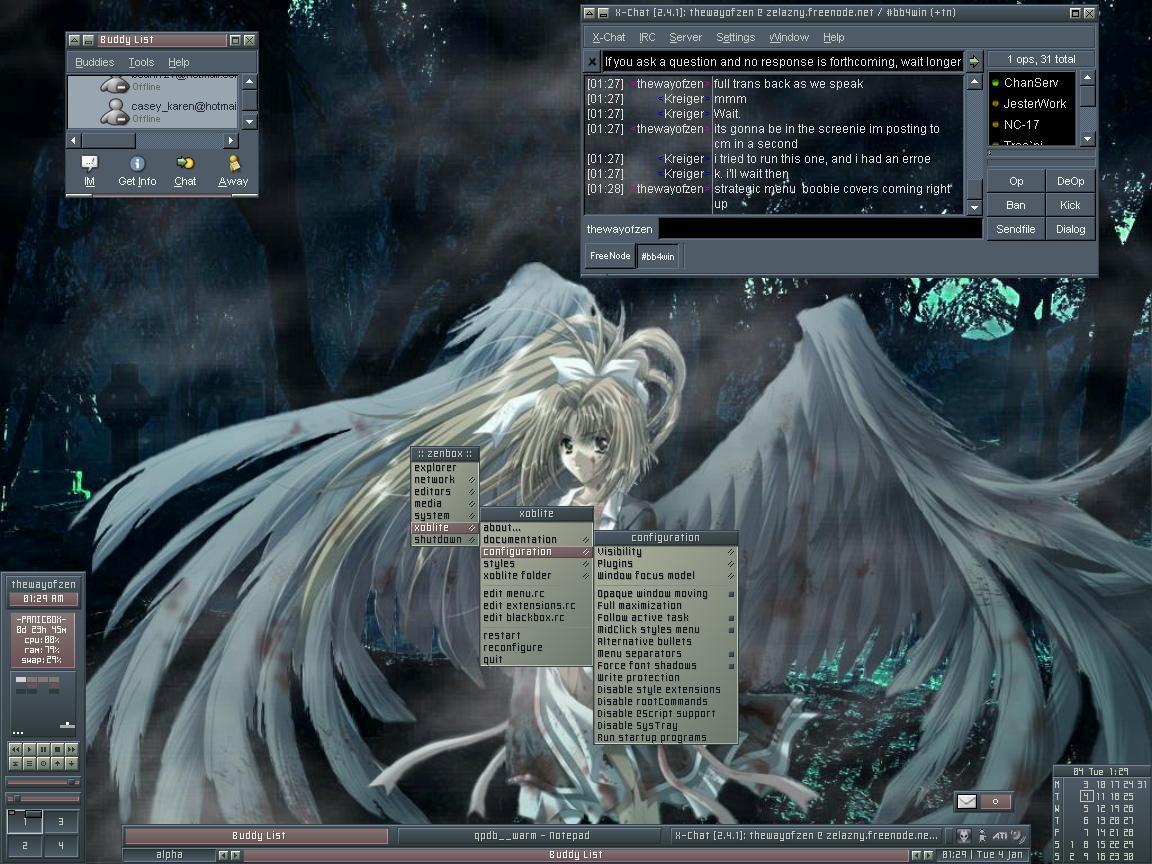Click the play button on media player

(x=29, y=749)
